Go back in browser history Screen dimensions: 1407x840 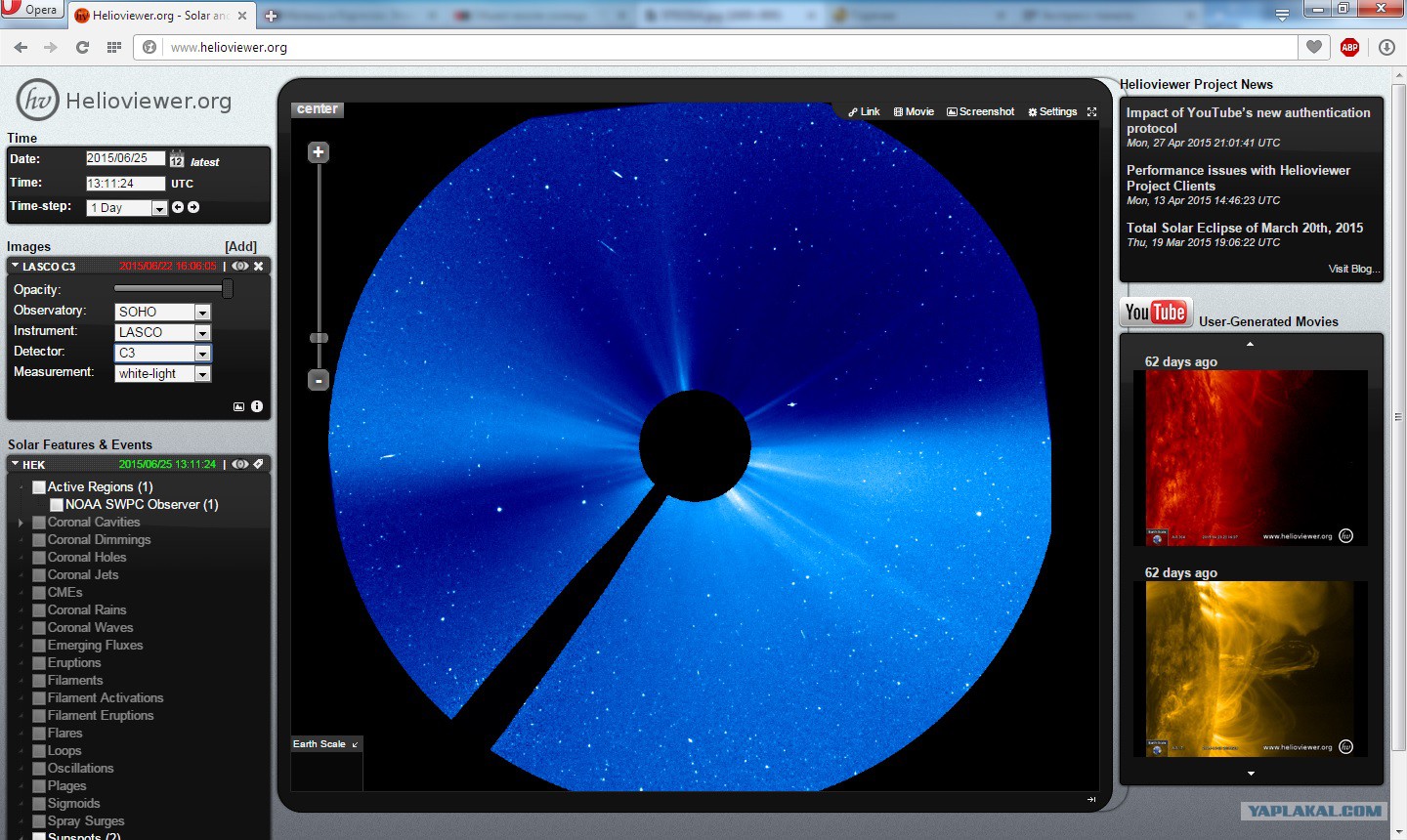[x=21, y=47]
